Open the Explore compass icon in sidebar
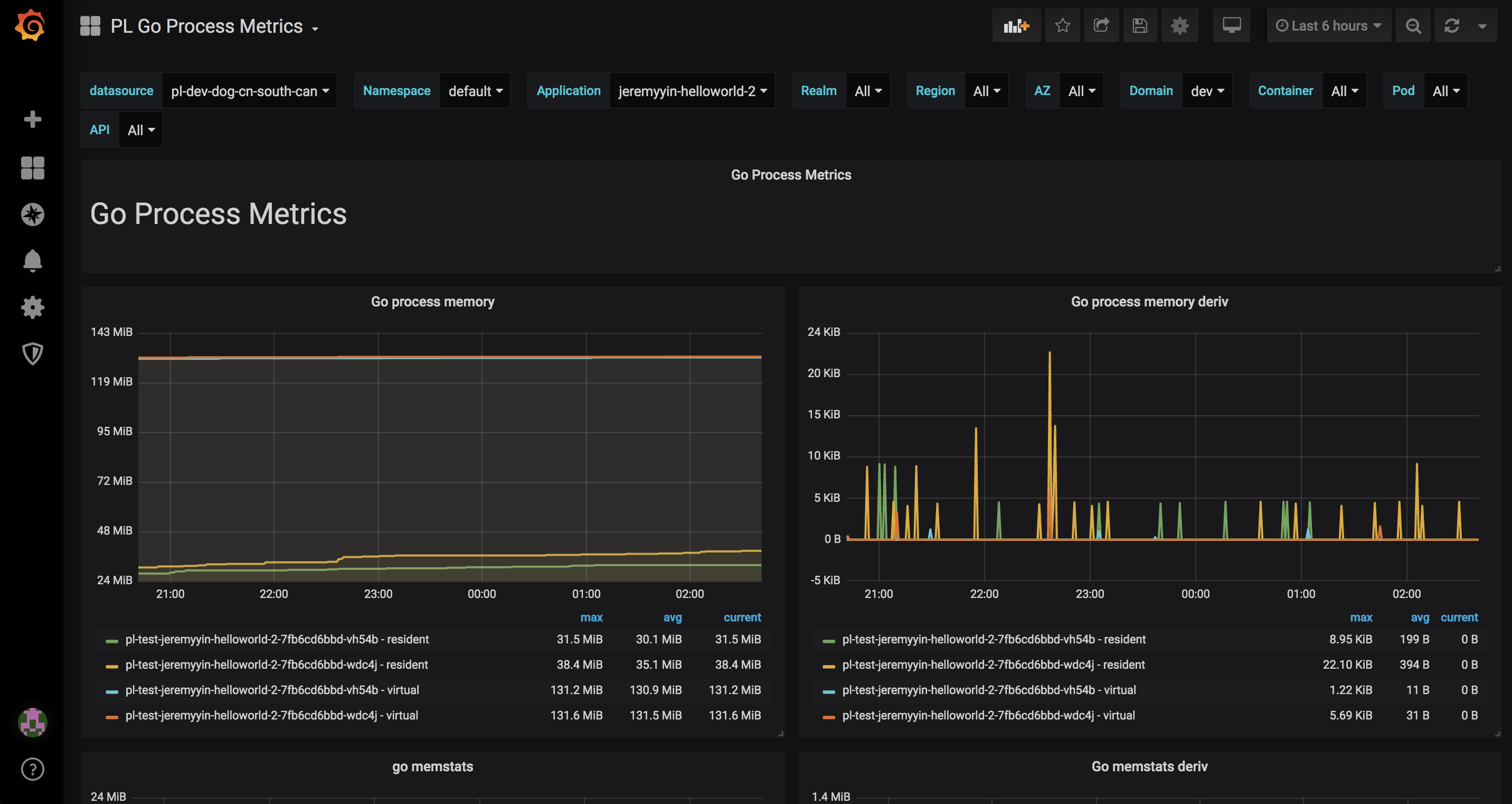Viewport: 1512px width, 804px height. [x=32, y=214]
